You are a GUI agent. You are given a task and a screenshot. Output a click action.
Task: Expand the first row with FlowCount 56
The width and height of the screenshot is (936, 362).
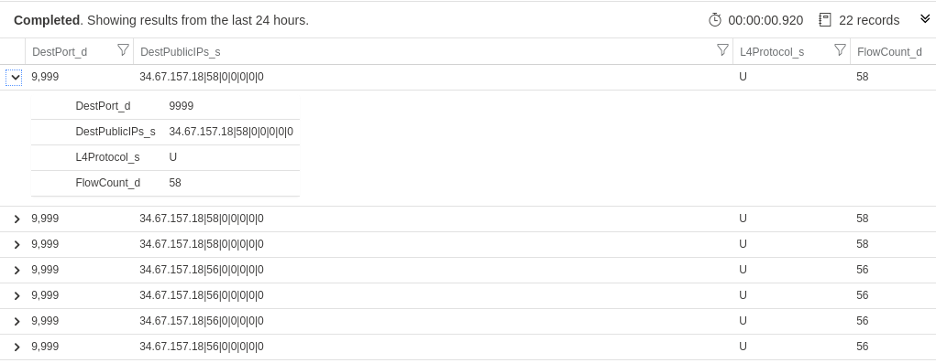[17, 271]
